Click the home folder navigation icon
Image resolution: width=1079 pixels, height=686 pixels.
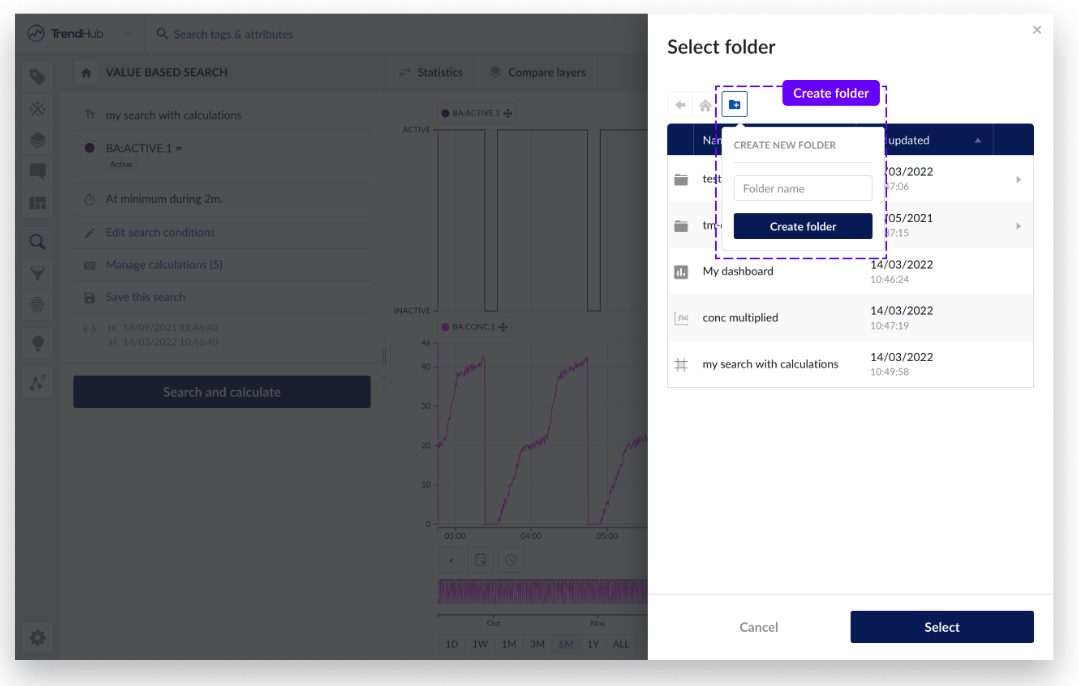click(706, 105)
